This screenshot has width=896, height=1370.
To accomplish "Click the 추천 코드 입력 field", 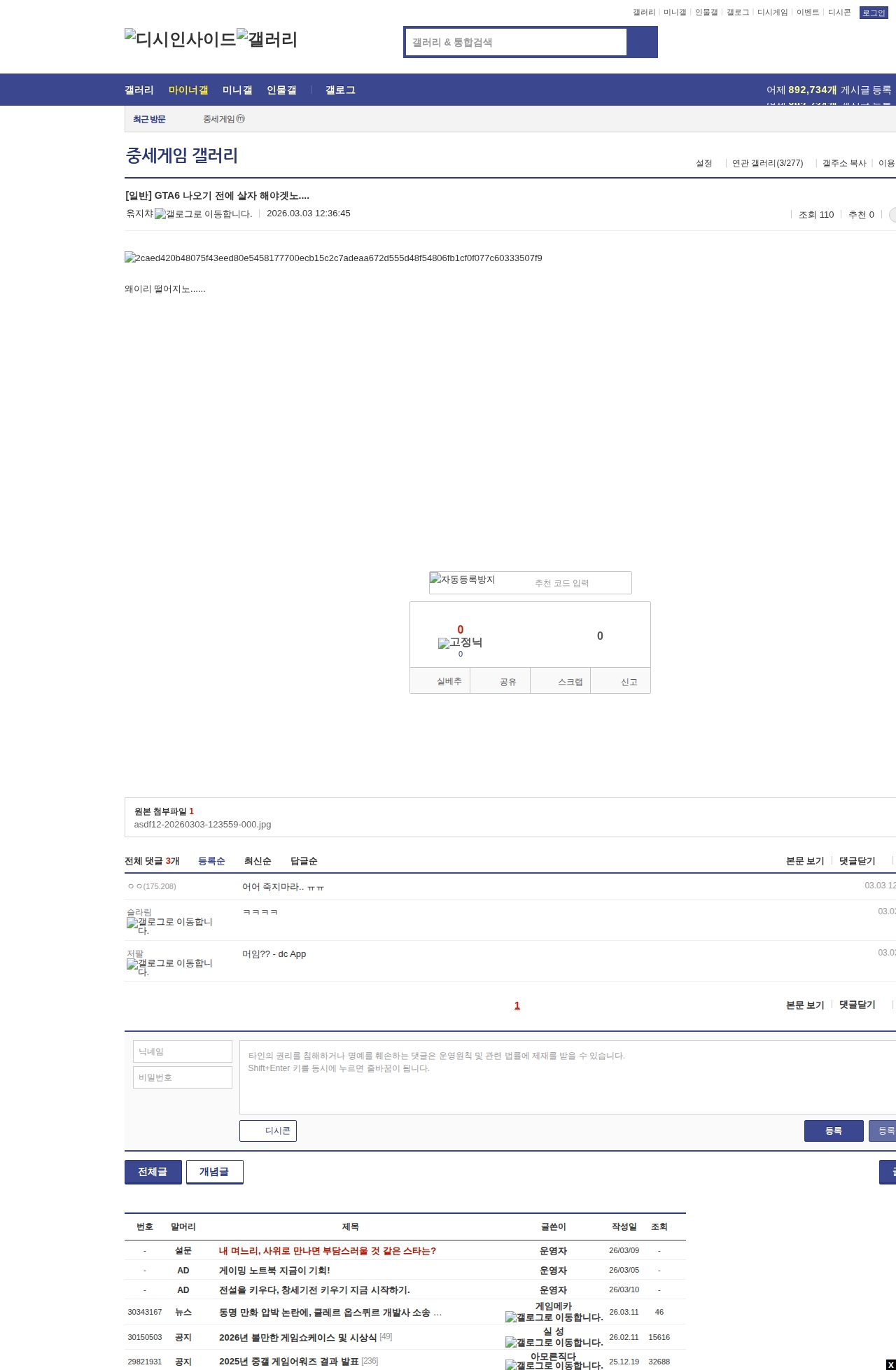I will (x=561, y=583).
